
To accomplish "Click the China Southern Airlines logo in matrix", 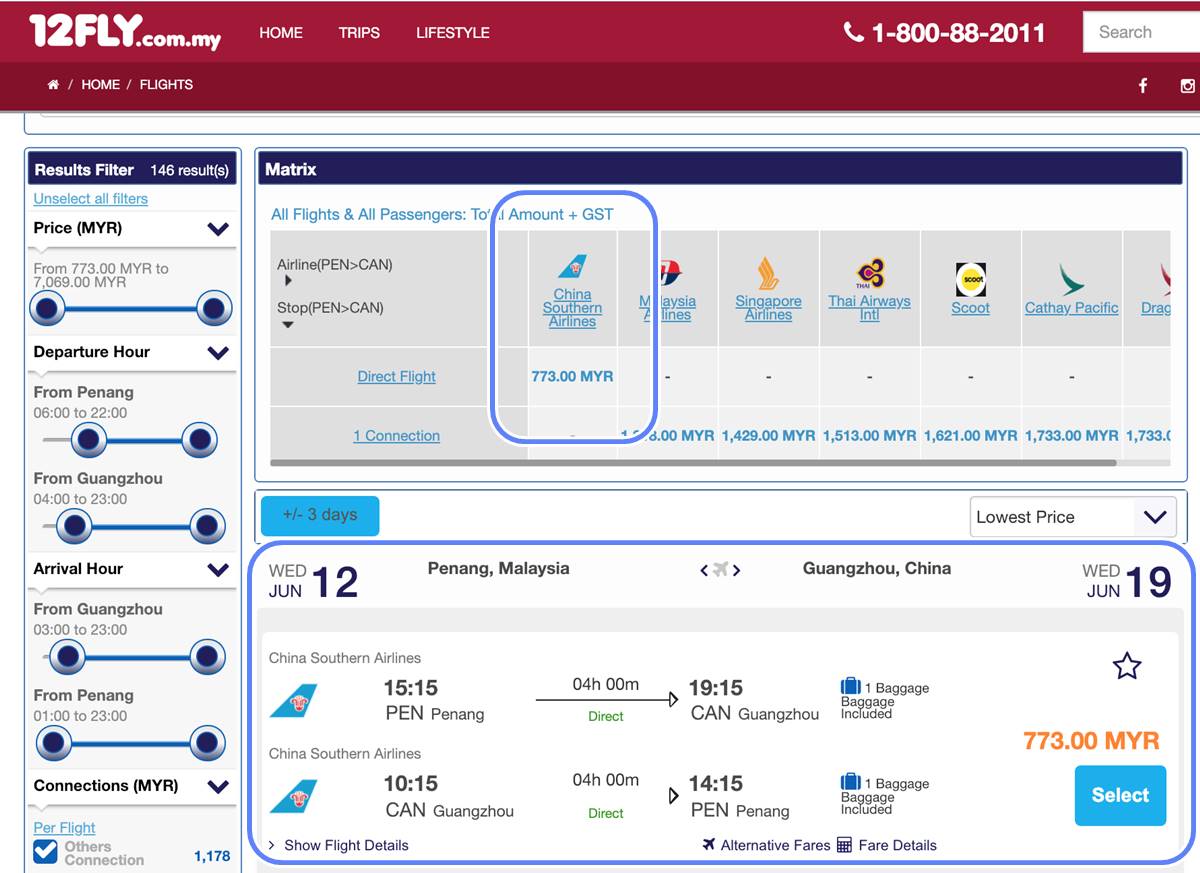I will coord(572,267).
